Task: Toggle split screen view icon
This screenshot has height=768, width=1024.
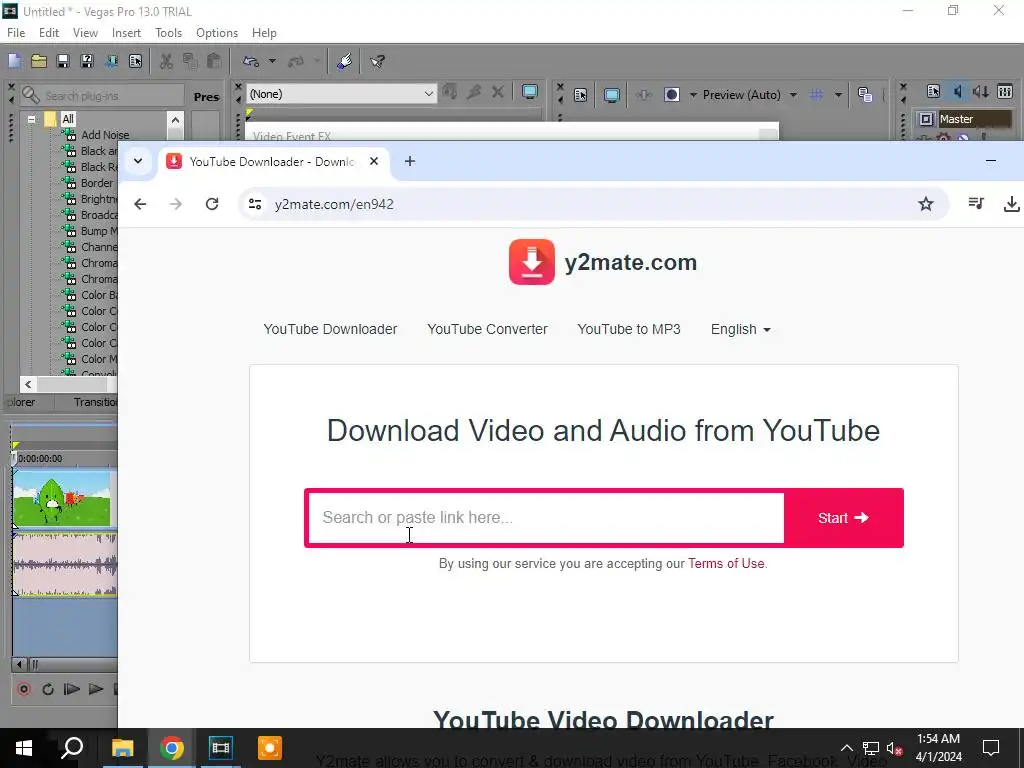Action: click(671, 95)
